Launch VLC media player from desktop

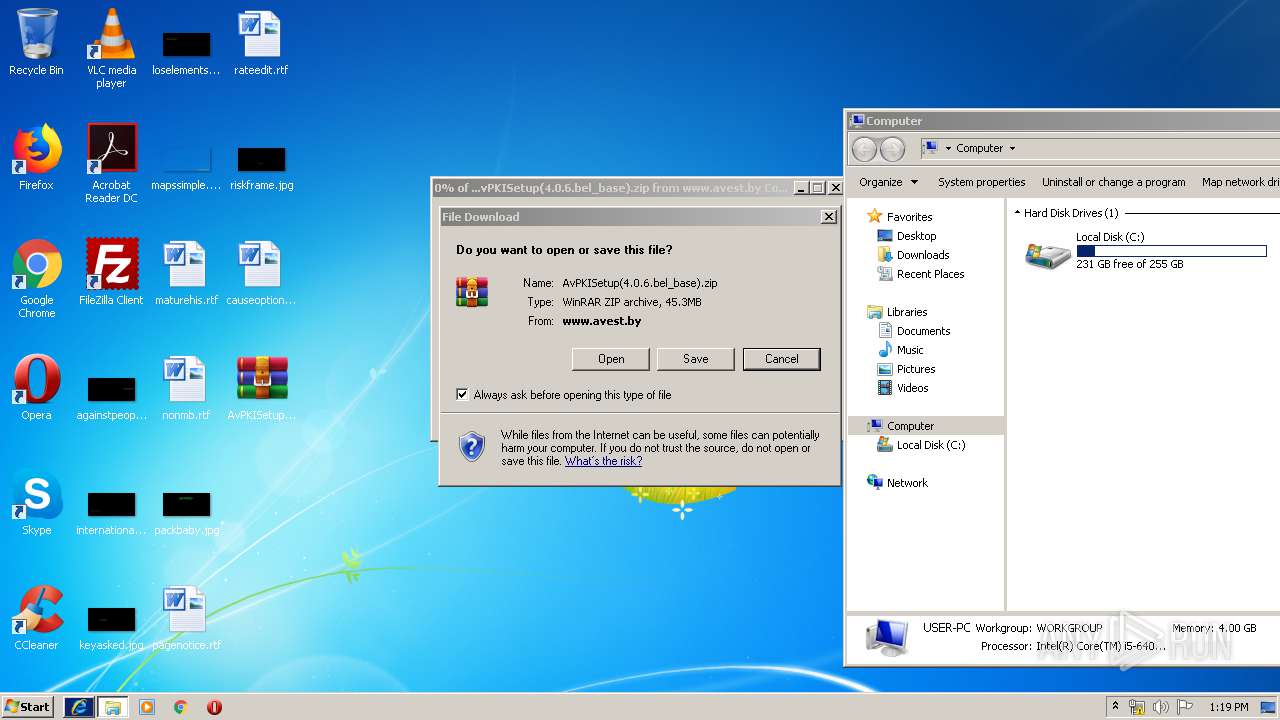click(111, 48)
